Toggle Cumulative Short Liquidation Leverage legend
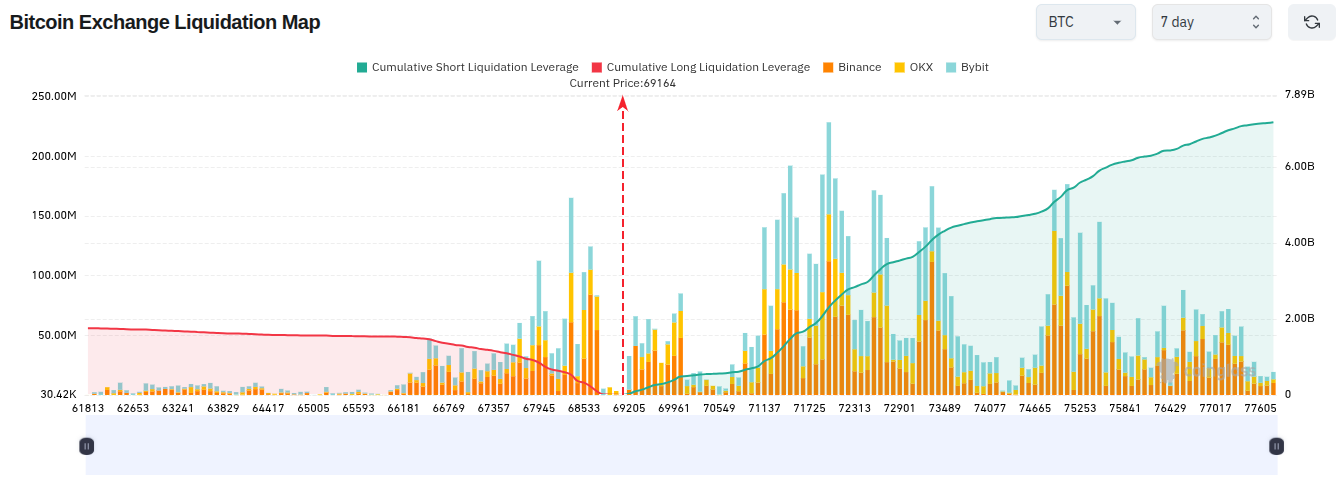The height and width of the screenshot is (480, 1342). 467,67
